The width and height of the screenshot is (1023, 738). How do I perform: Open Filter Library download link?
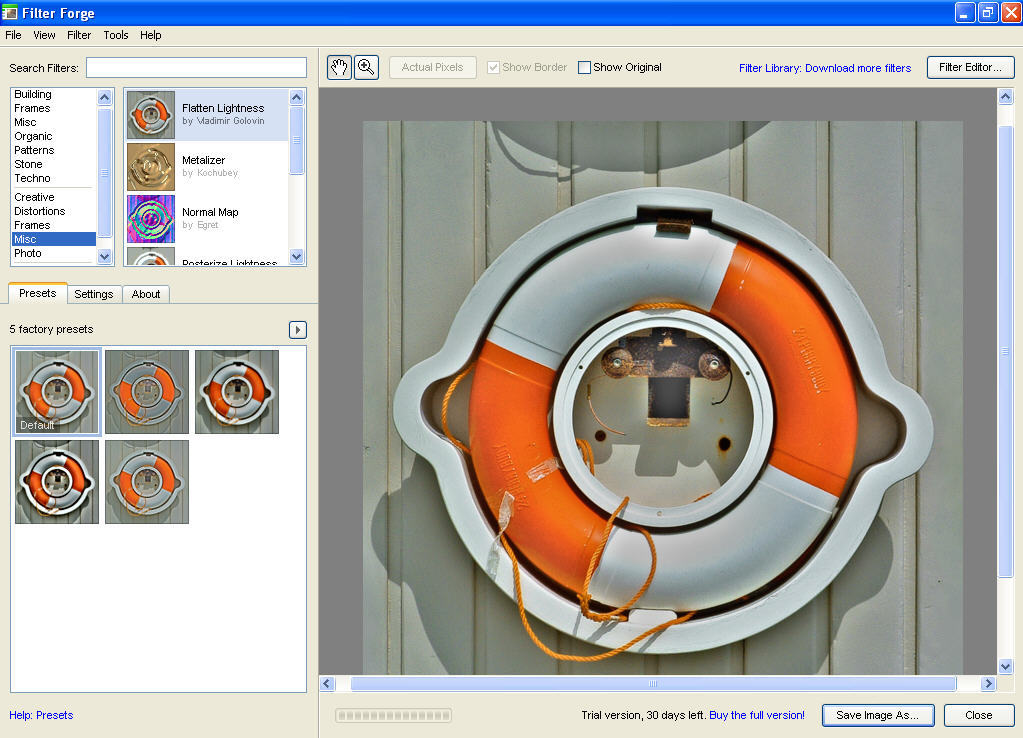pyautogui.click(x=825, y=68)
